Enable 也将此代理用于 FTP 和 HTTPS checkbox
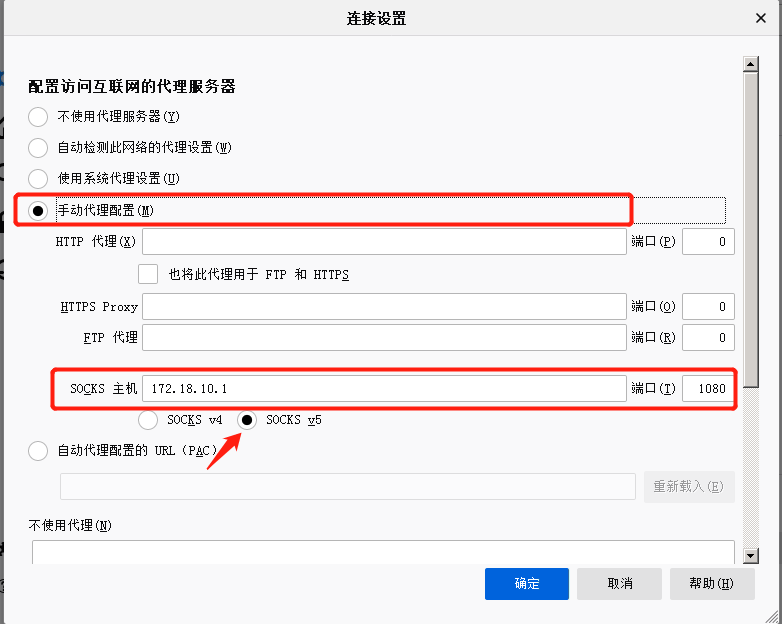The width and height of the screenshot is (782, 624). point(148,274)
